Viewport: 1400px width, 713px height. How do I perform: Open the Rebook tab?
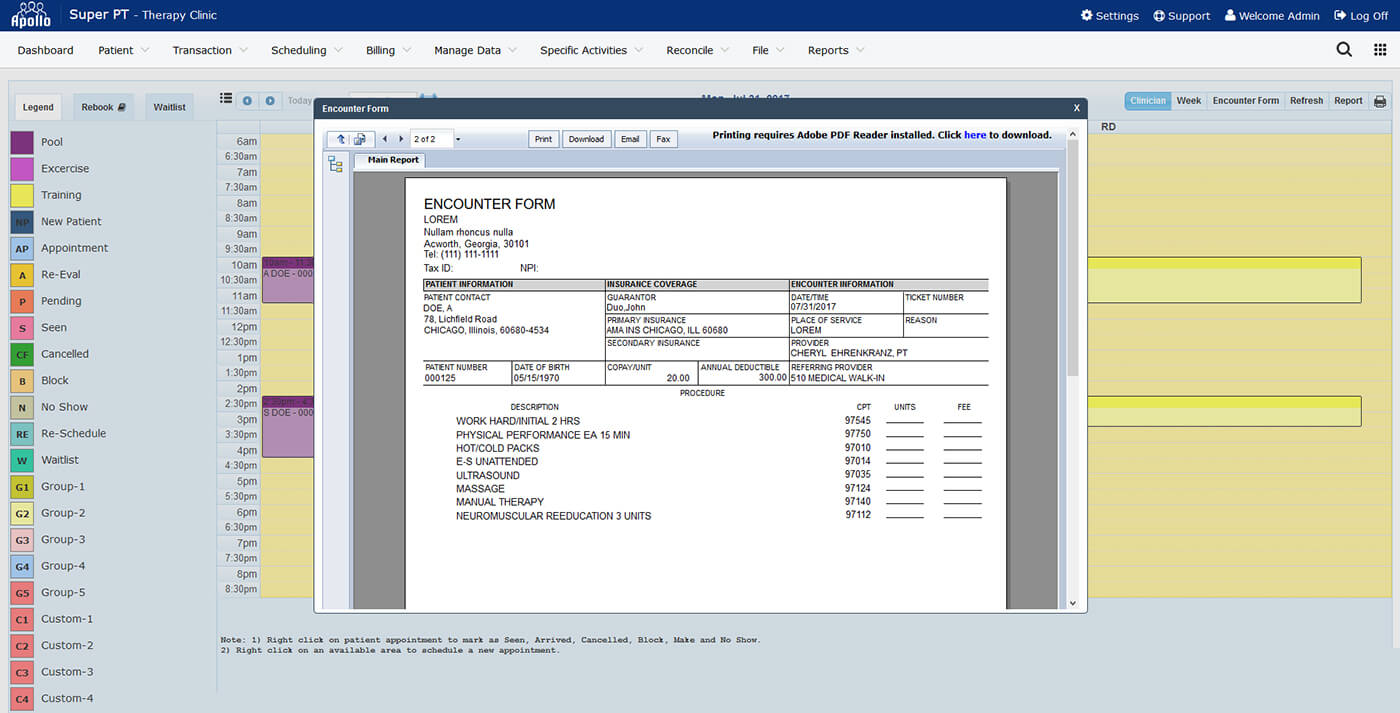tap(103, 107)
